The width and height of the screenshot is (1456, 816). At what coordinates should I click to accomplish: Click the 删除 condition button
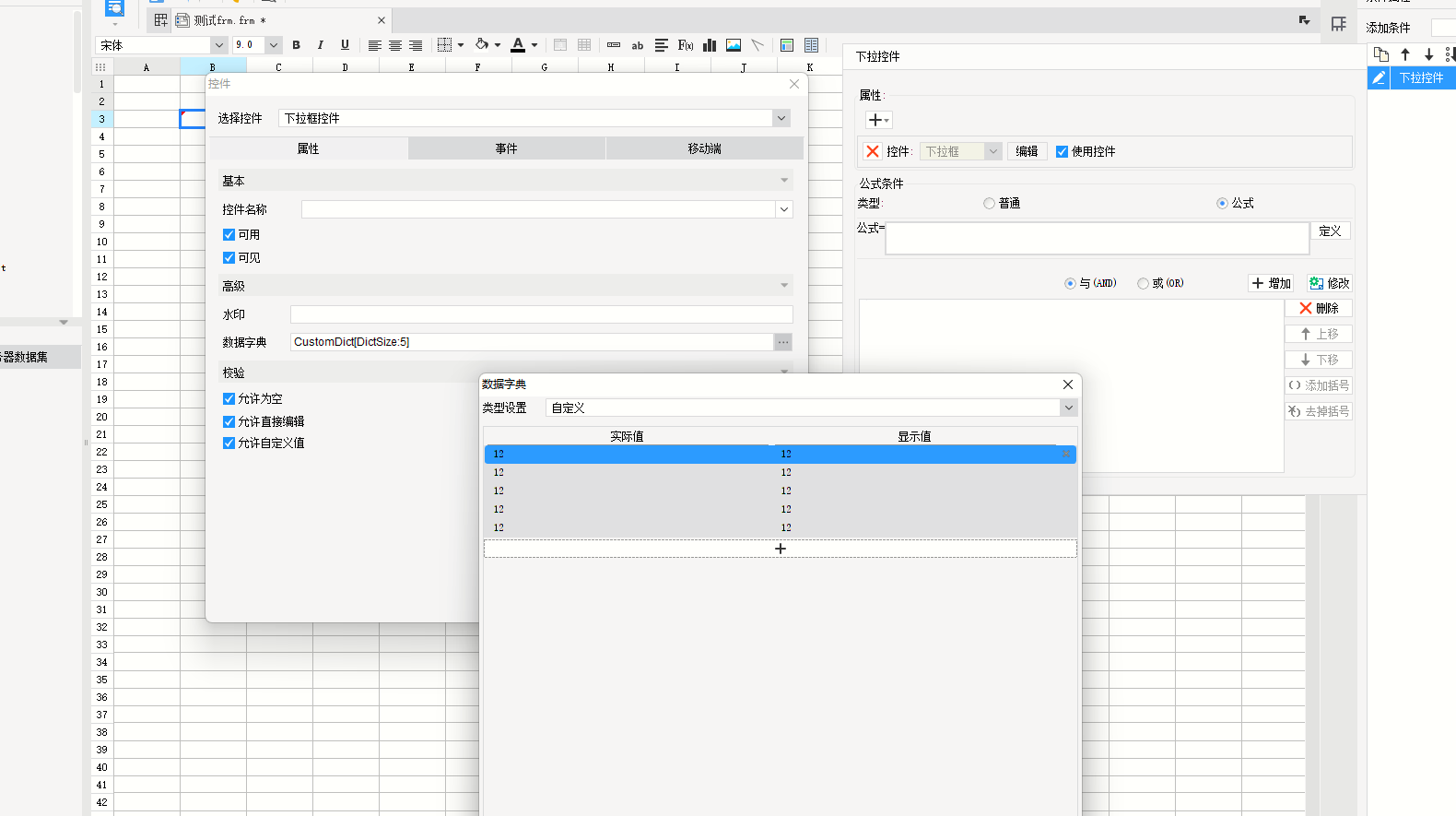tap(1319, 308)
